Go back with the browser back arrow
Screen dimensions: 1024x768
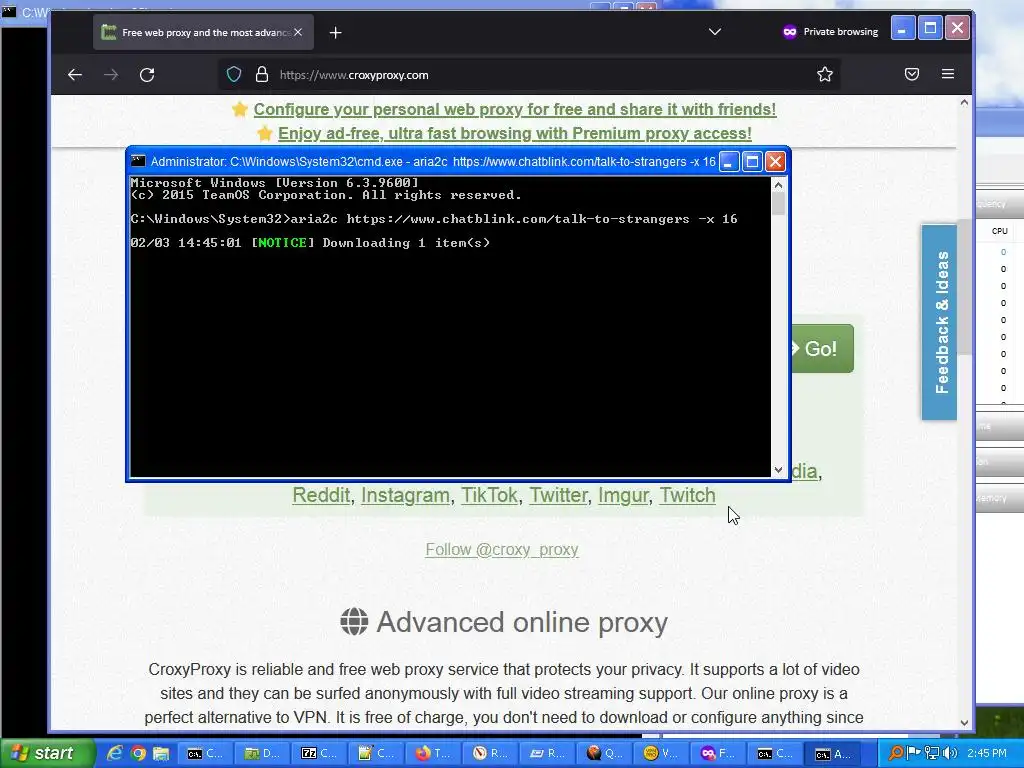75,74
